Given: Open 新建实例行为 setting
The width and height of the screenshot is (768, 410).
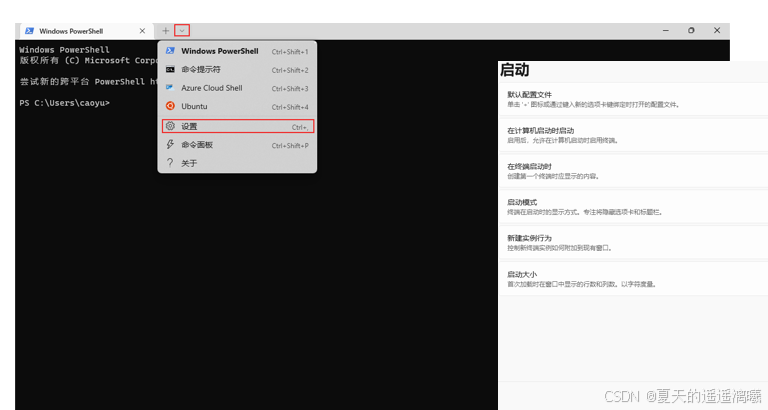Looking at the screenshot, I should [x=633, y=242].
